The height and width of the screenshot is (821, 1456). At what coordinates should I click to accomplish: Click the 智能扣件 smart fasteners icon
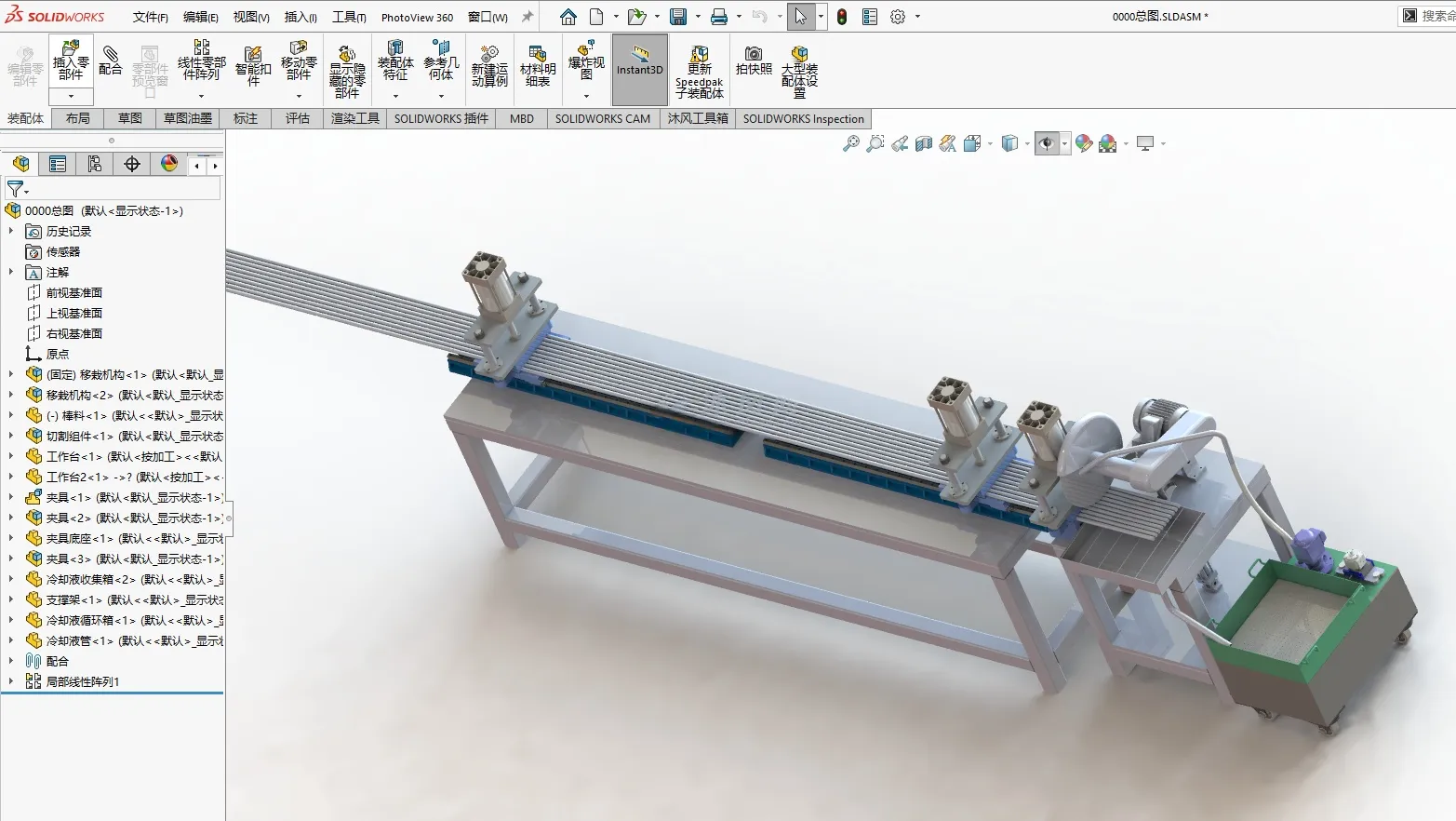click(253, 65)
